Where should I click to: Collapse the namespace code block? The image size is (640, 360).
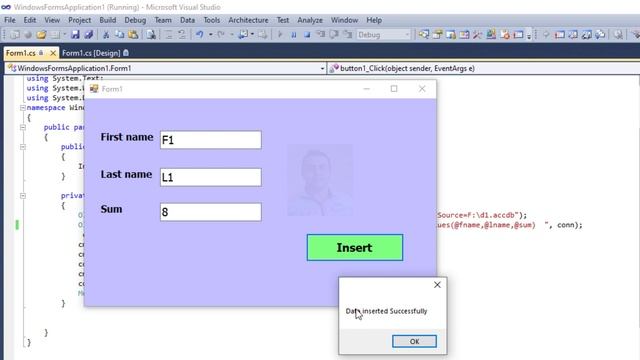coord(23,108)
